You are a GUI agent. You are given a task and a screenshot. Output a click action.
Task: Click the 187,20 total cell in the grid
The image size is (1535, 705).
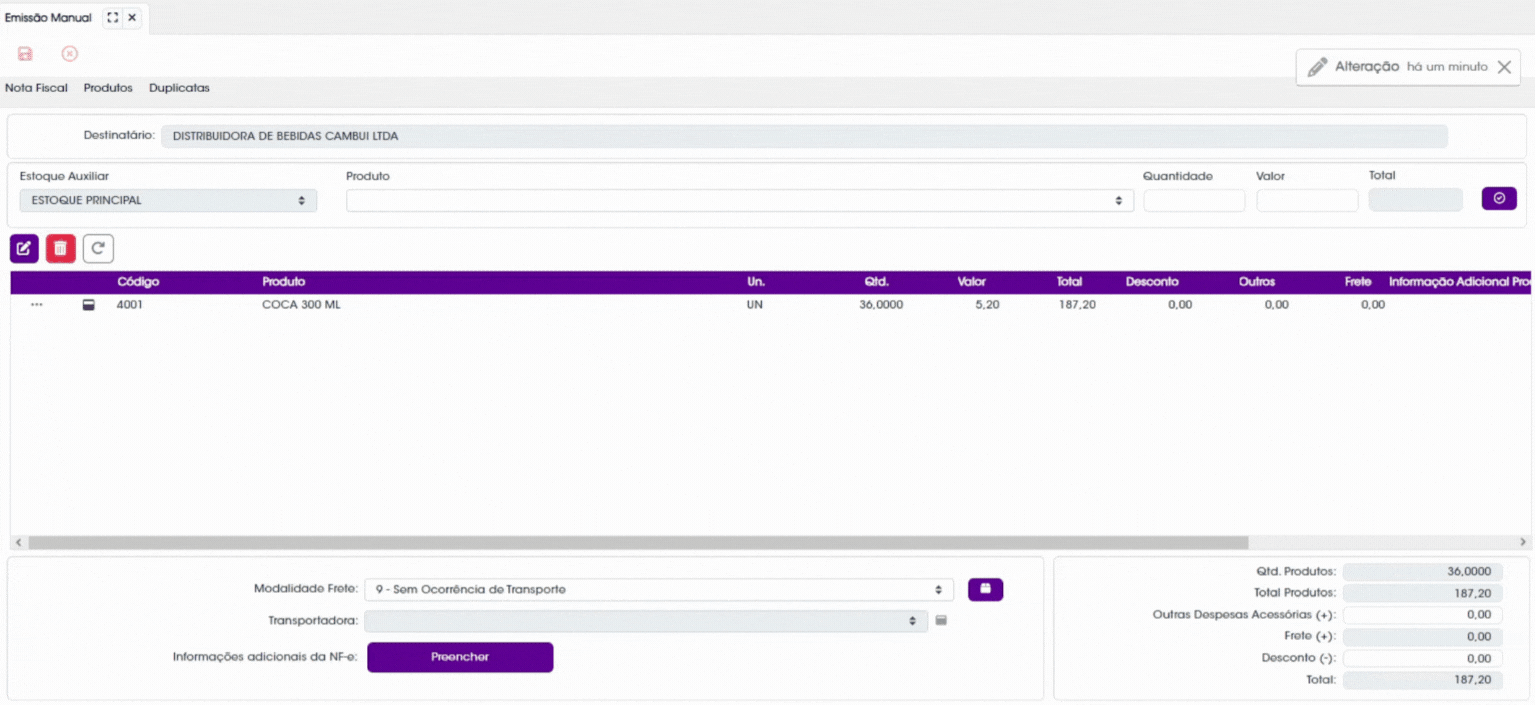coord(1077,305)
